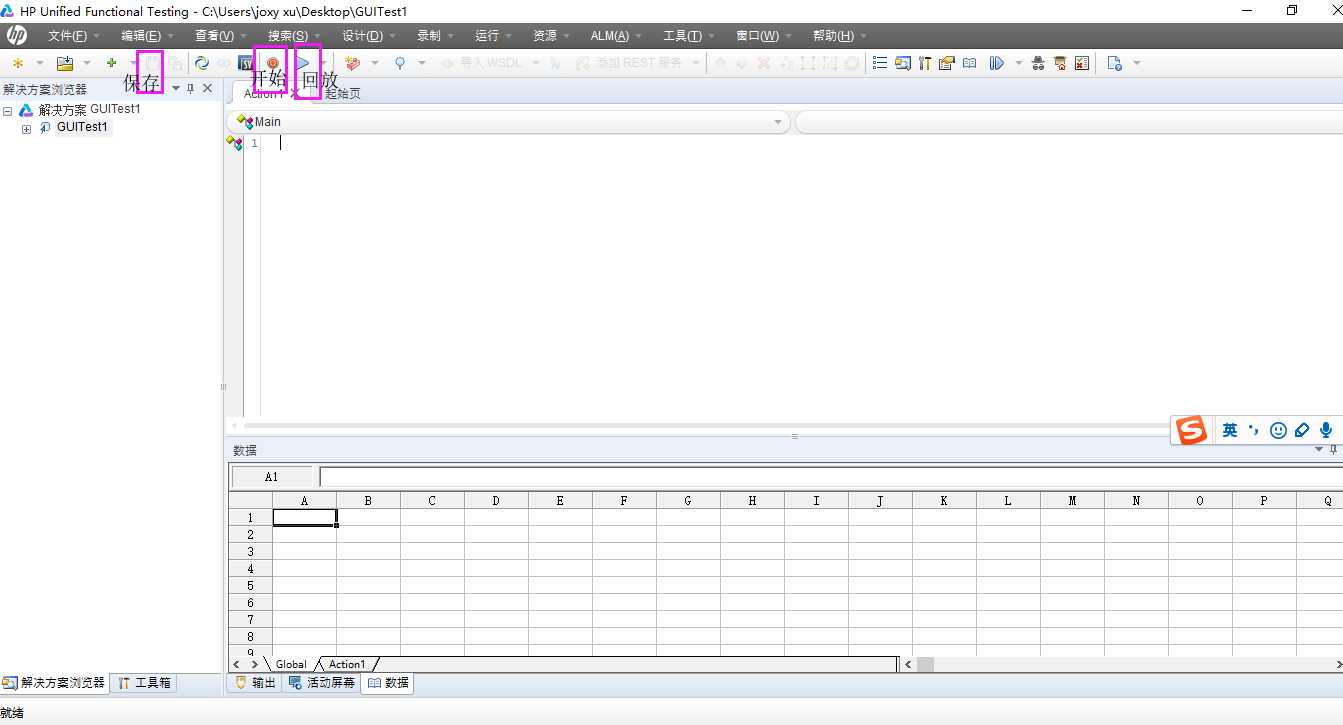Expand the GUITest1 test node
This screenshot has height=725, width=1343.
(27, 128)
